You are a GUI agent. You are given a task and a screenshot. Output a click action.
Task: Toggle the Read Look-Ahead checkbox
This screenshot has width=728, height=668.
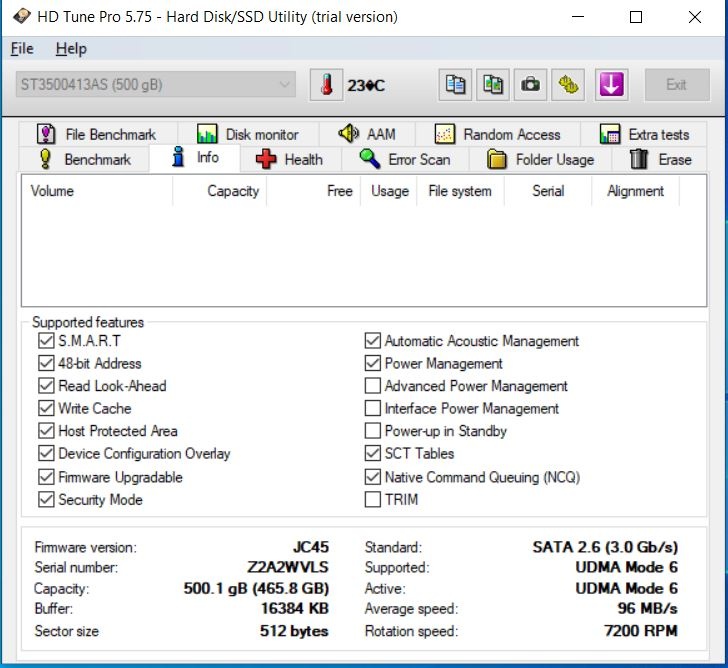pyautogui.click(x=46, y=386)
